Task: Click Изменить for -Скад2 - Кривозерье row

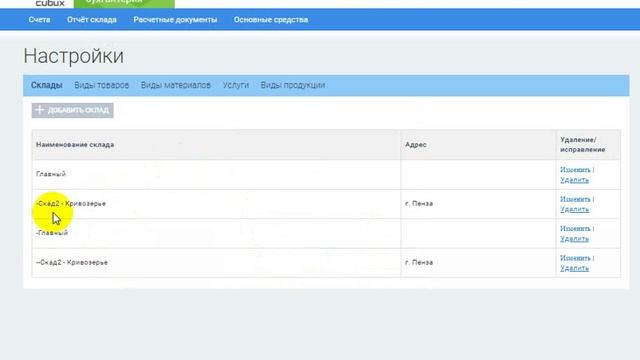Action: (x=575, y=199)
